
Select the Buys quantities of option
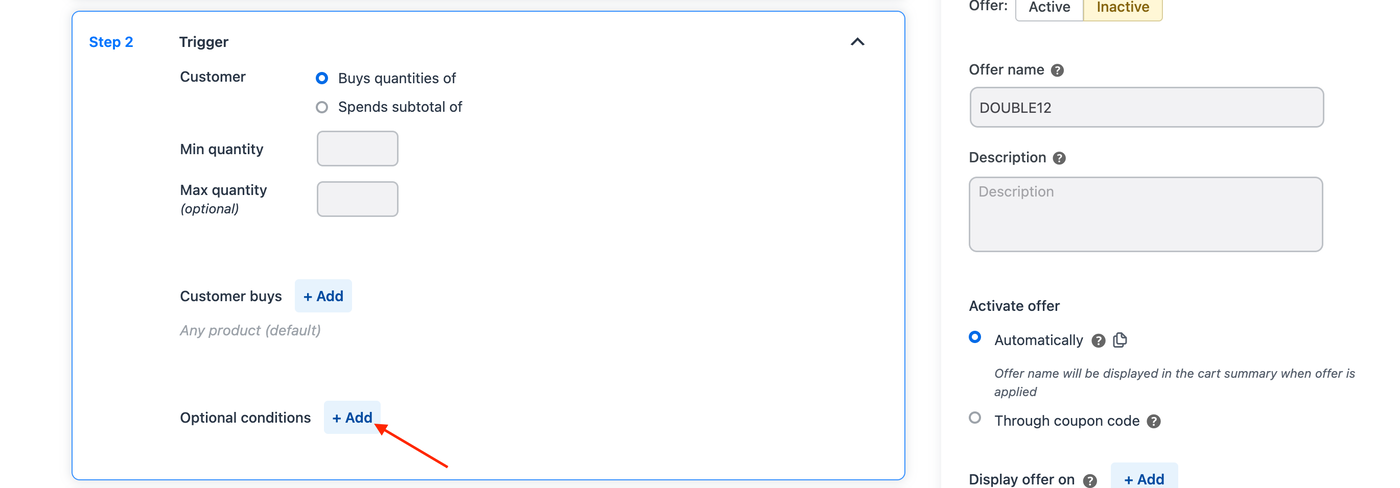tap(322, 78)
